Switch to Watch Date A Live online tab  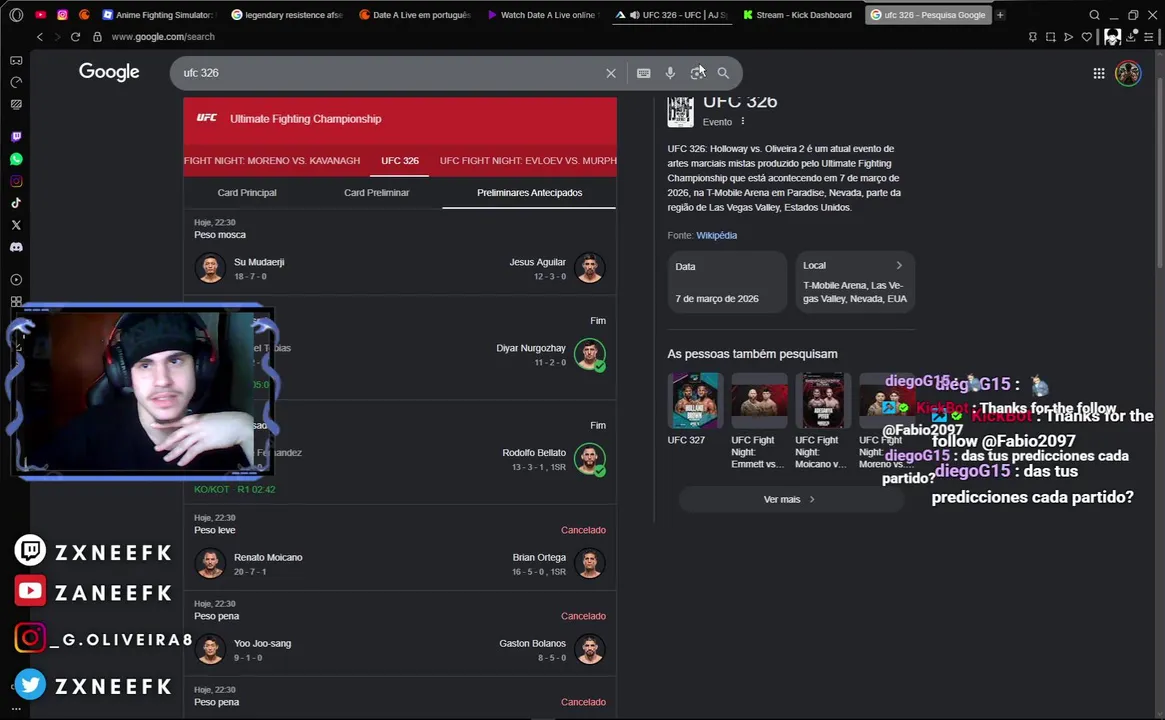pos(544,15)
